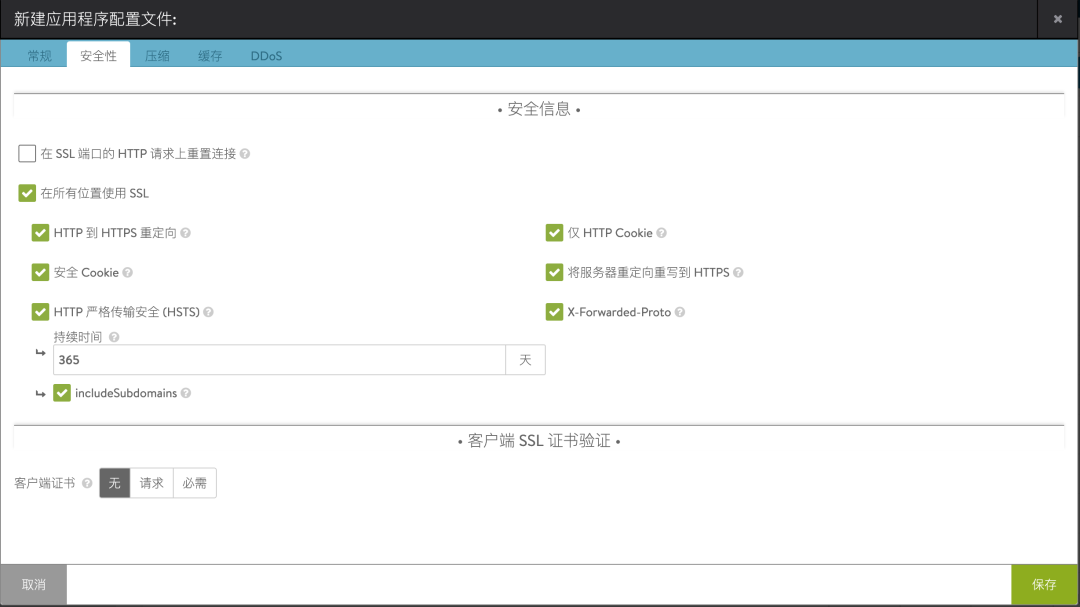The width and height of the screenshot is (1080, 607).
Task: Open the DDoS tab
Action: [266, 56]
